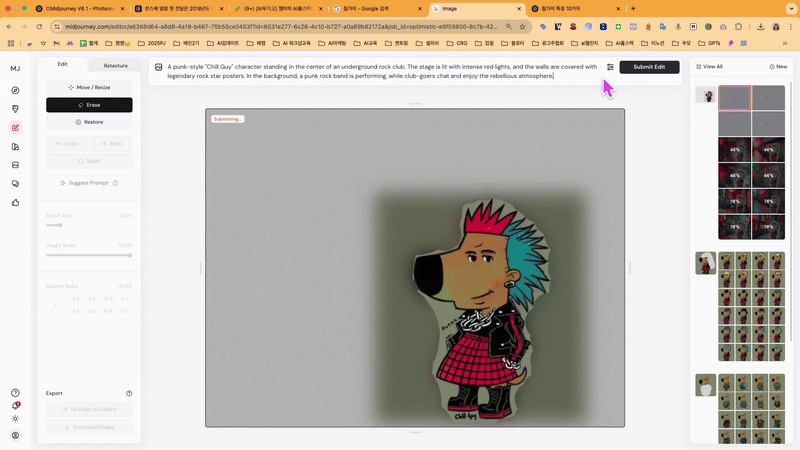The width and height of the screenshot is (800, 450).
Task: Click New in the history panel
Action: pyautogui.click(x=779, y=66)
